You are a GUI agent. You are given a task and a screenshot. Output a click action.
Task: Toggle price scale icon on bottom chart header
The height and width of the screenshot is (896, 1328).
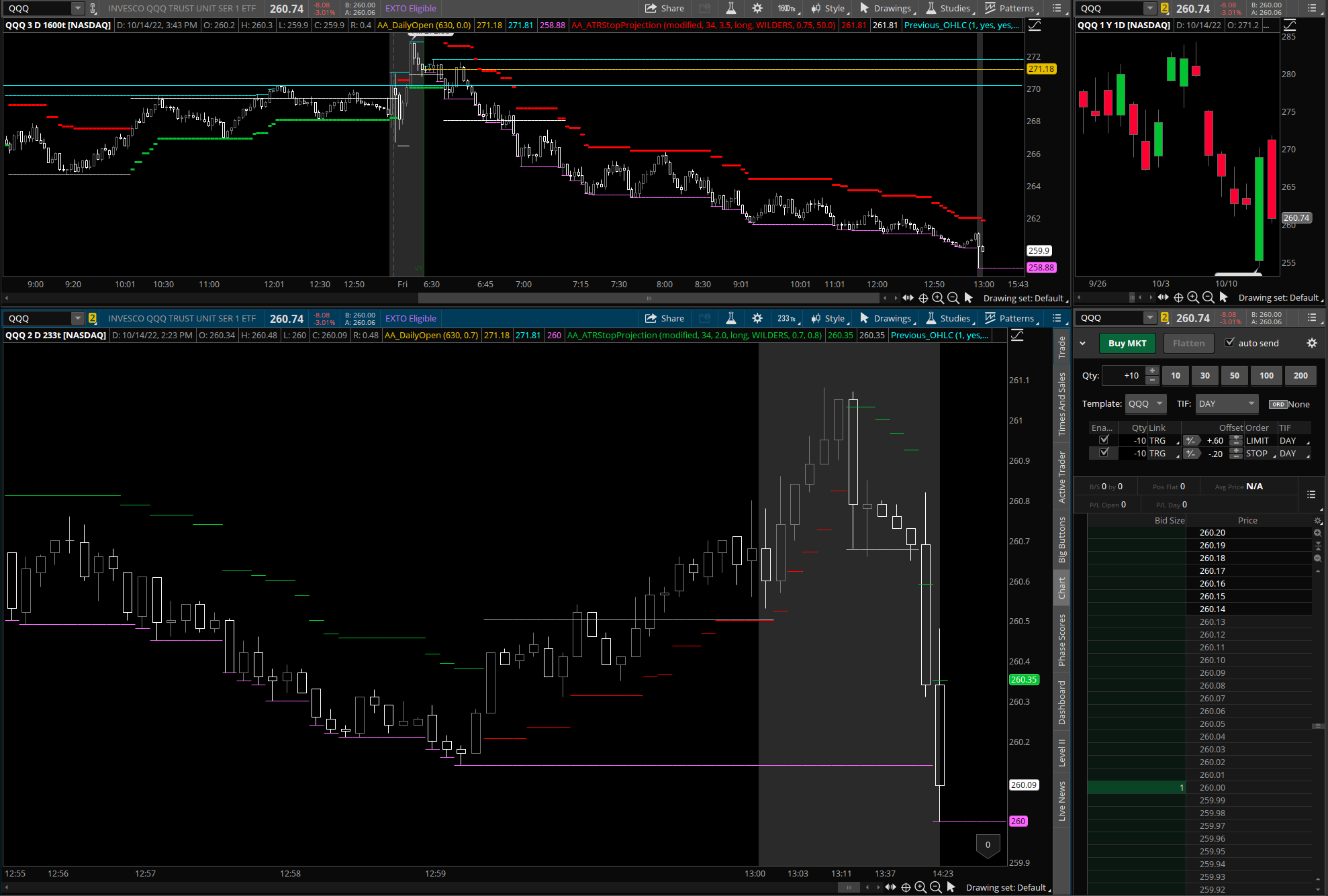tap(1017, 335)
